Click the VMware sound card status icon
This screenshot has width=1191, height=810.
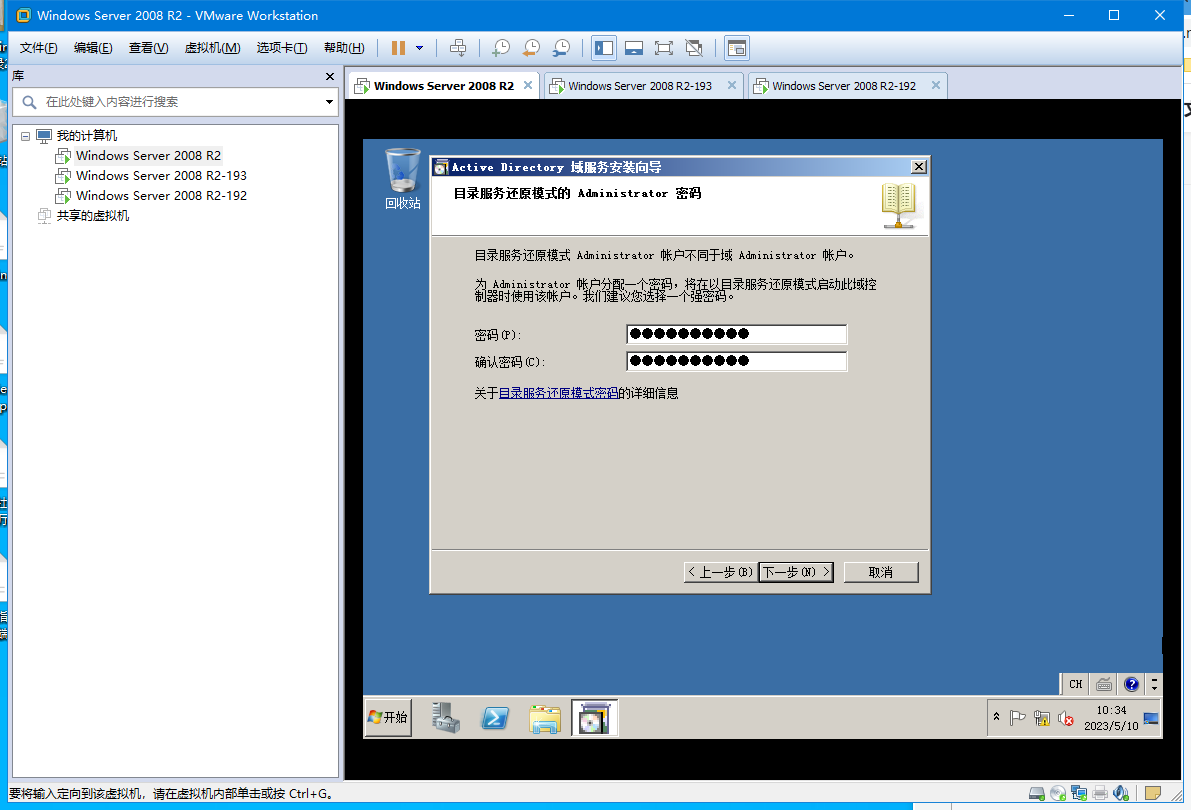point(1121,793)
